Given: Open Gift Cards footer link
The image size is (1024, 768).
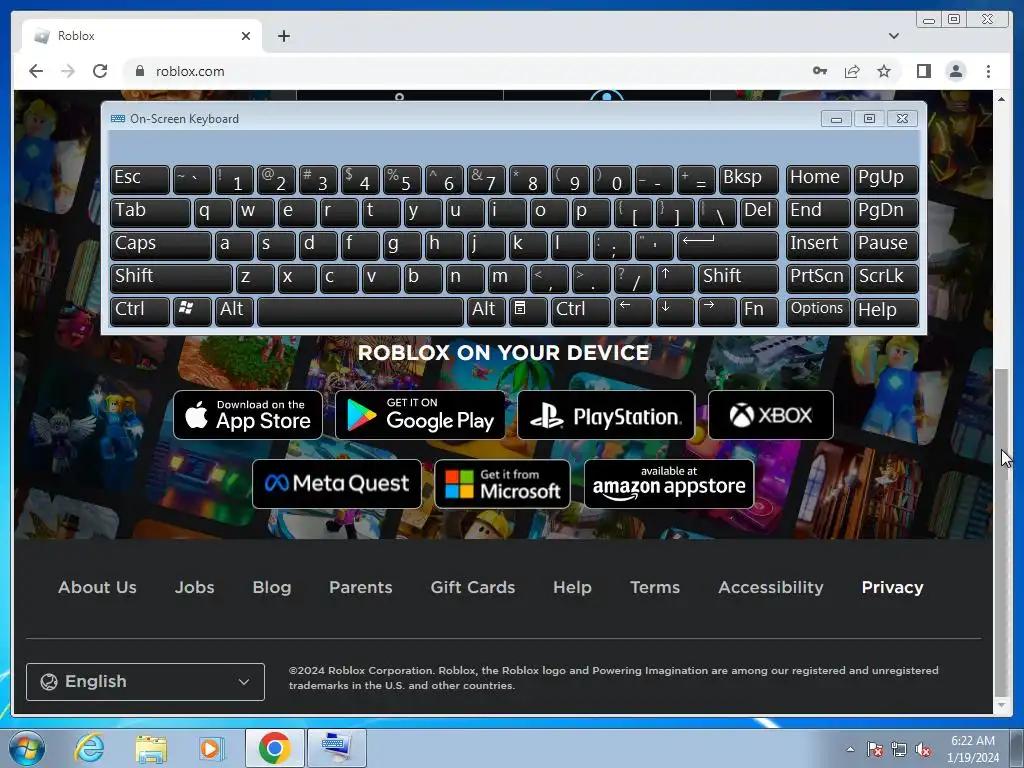Looking at the screenshot, I should tap(473, 587).
